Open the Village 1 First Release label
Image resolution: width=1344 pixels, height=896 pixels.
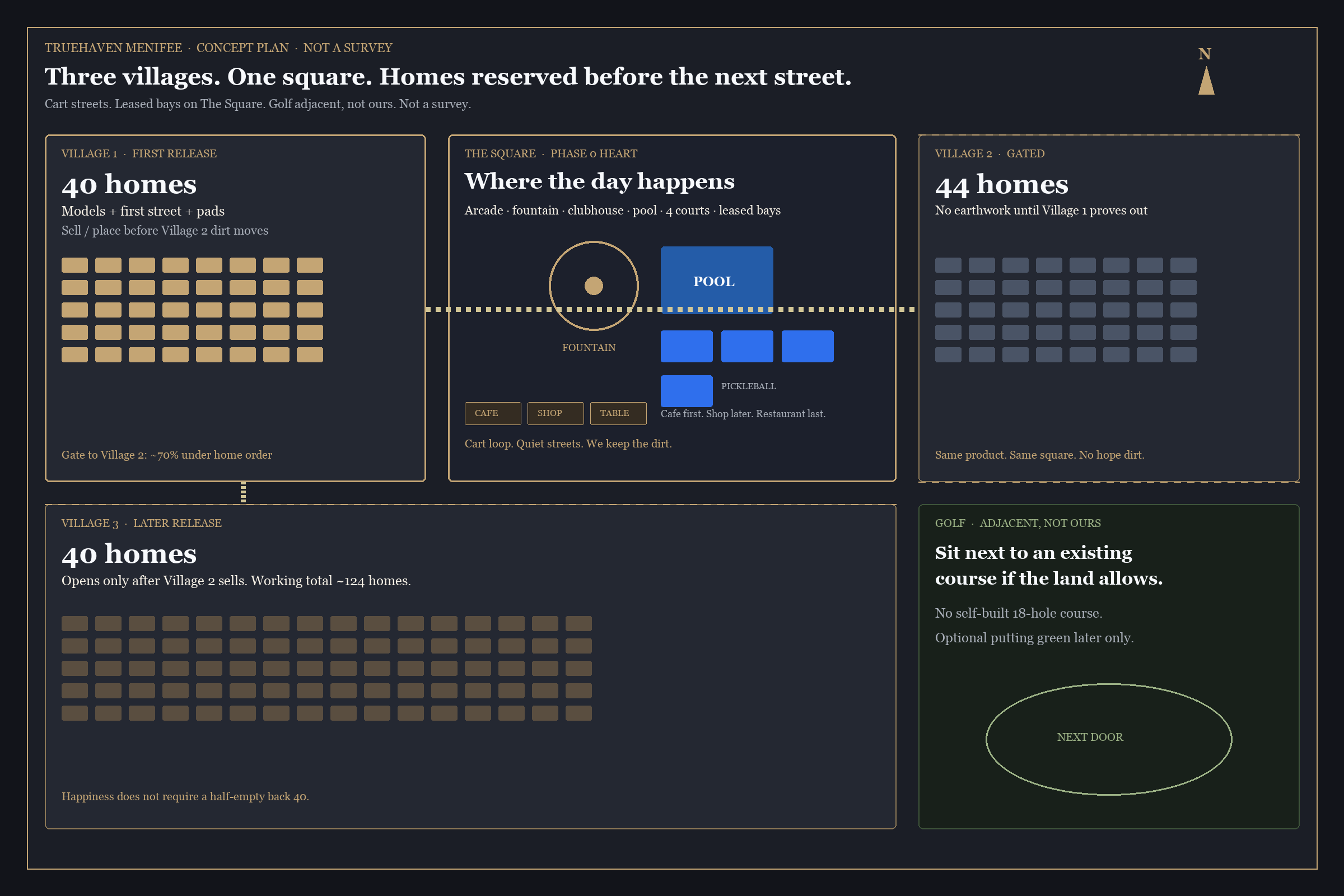139,153
